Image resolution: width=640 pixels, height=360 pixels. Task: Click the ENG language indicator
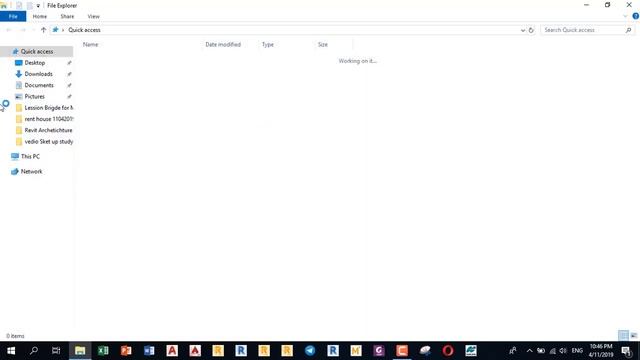577,351
